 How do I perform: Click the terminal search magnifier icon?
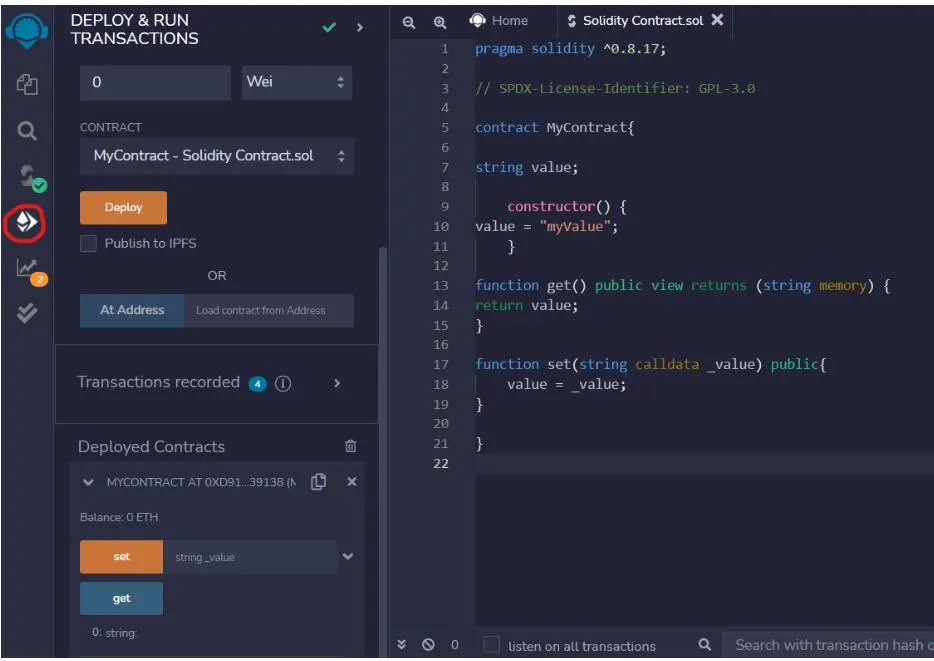(x=705, y=644)
